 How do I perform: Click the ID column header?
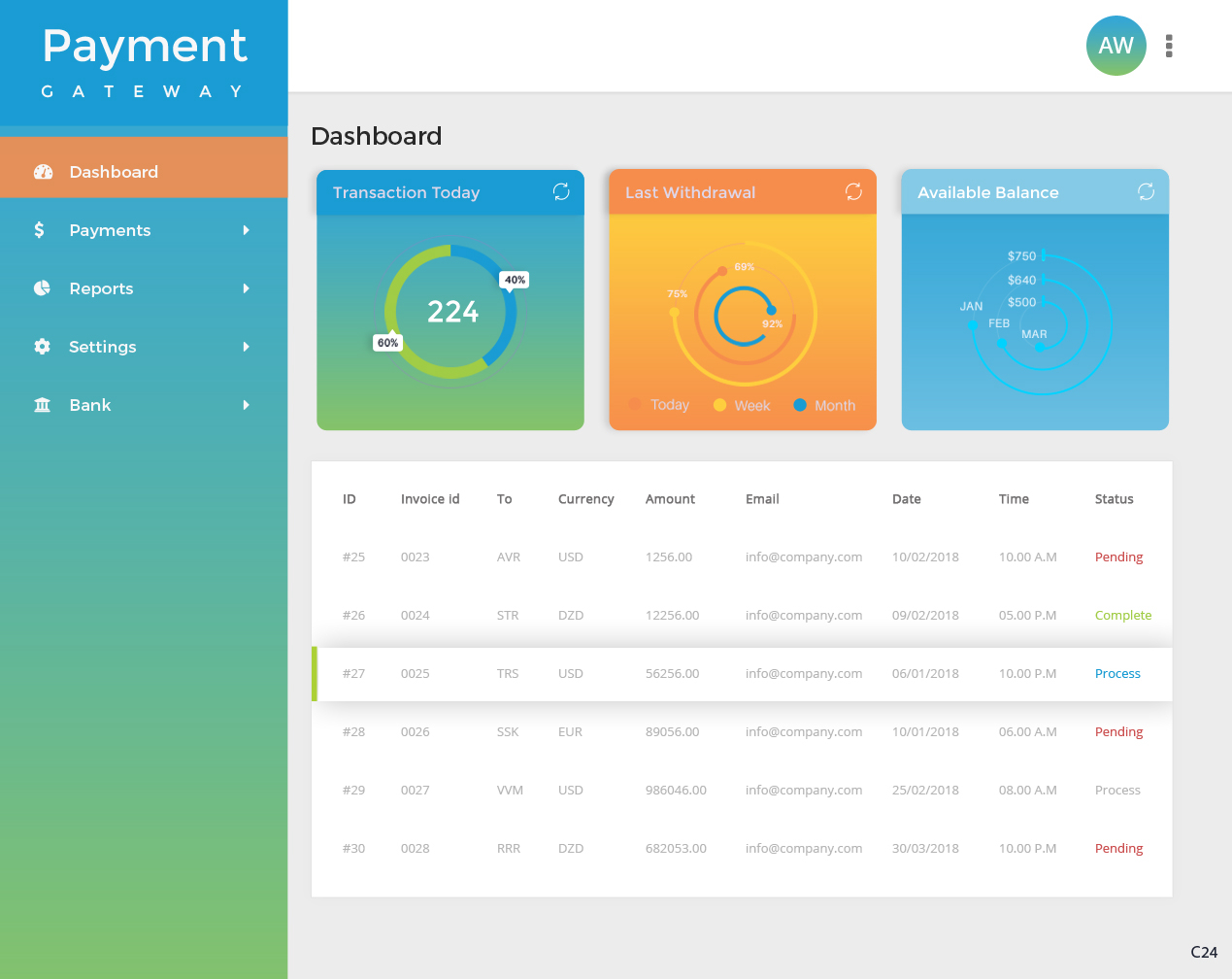tap(350, 499)
